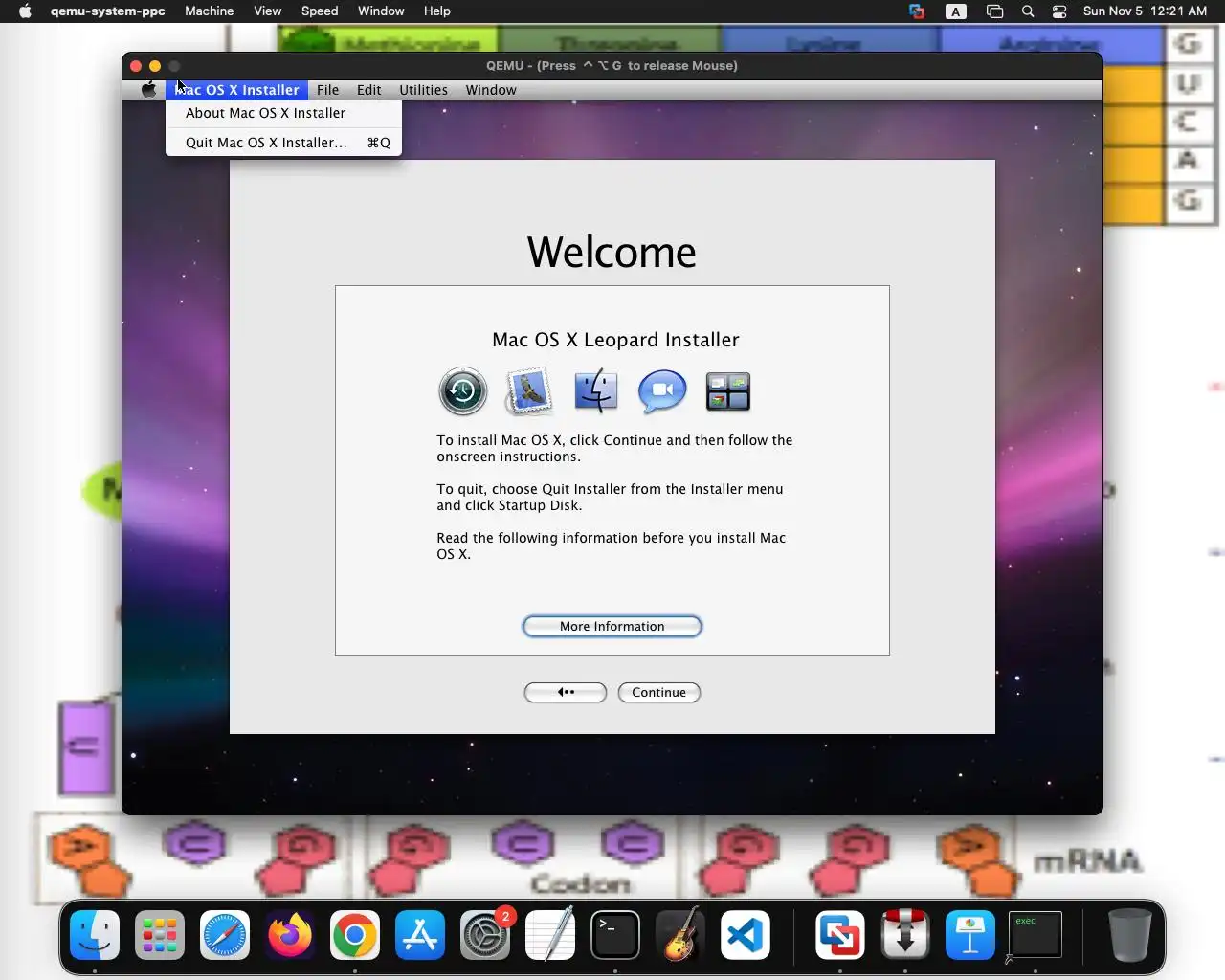Viewport: 1225px width, 980px height.
Task: Open the guest File menu
Action: [327, 90]
